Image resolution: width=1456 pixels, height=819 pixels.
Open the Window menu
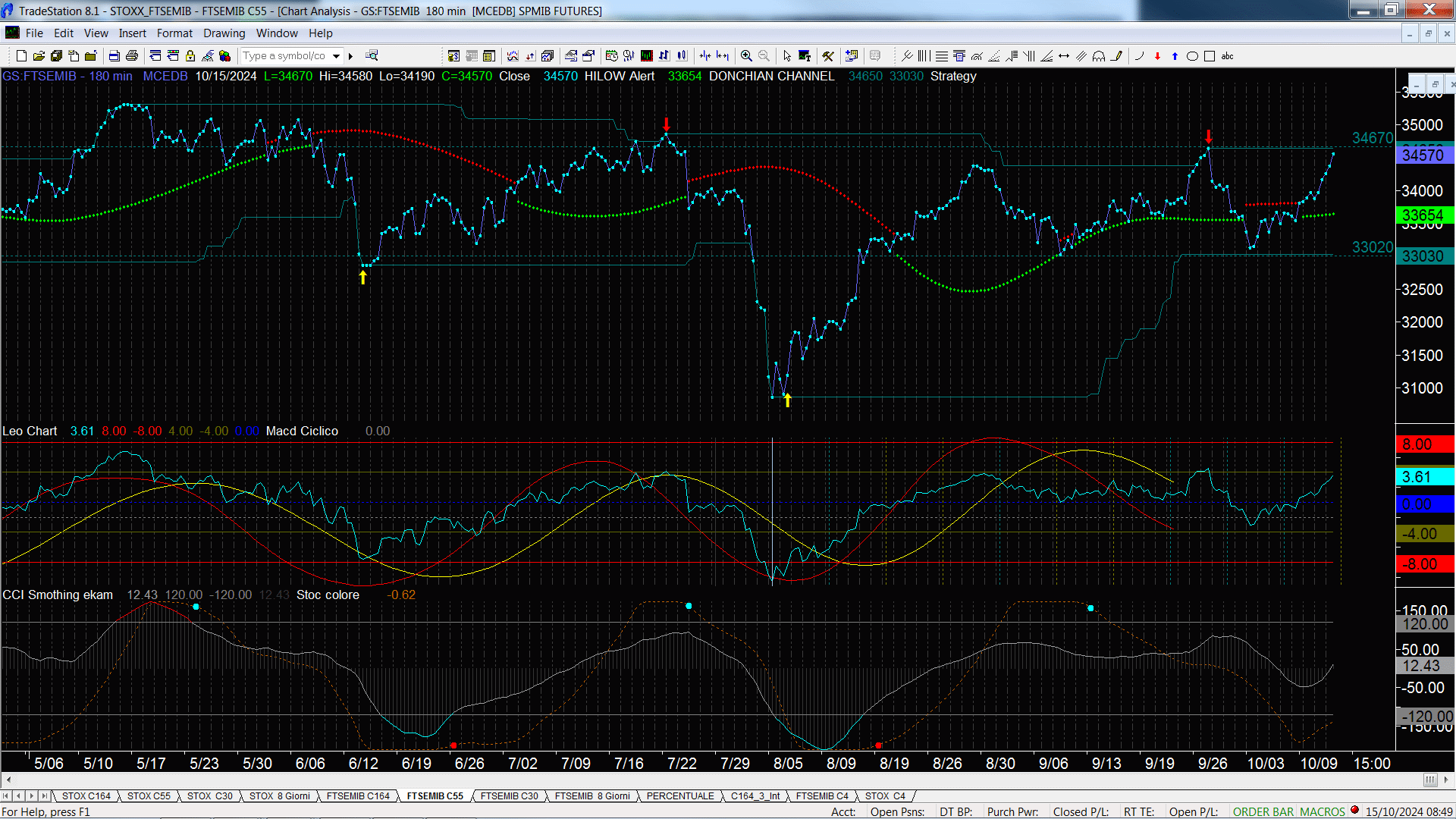[277, 33]
